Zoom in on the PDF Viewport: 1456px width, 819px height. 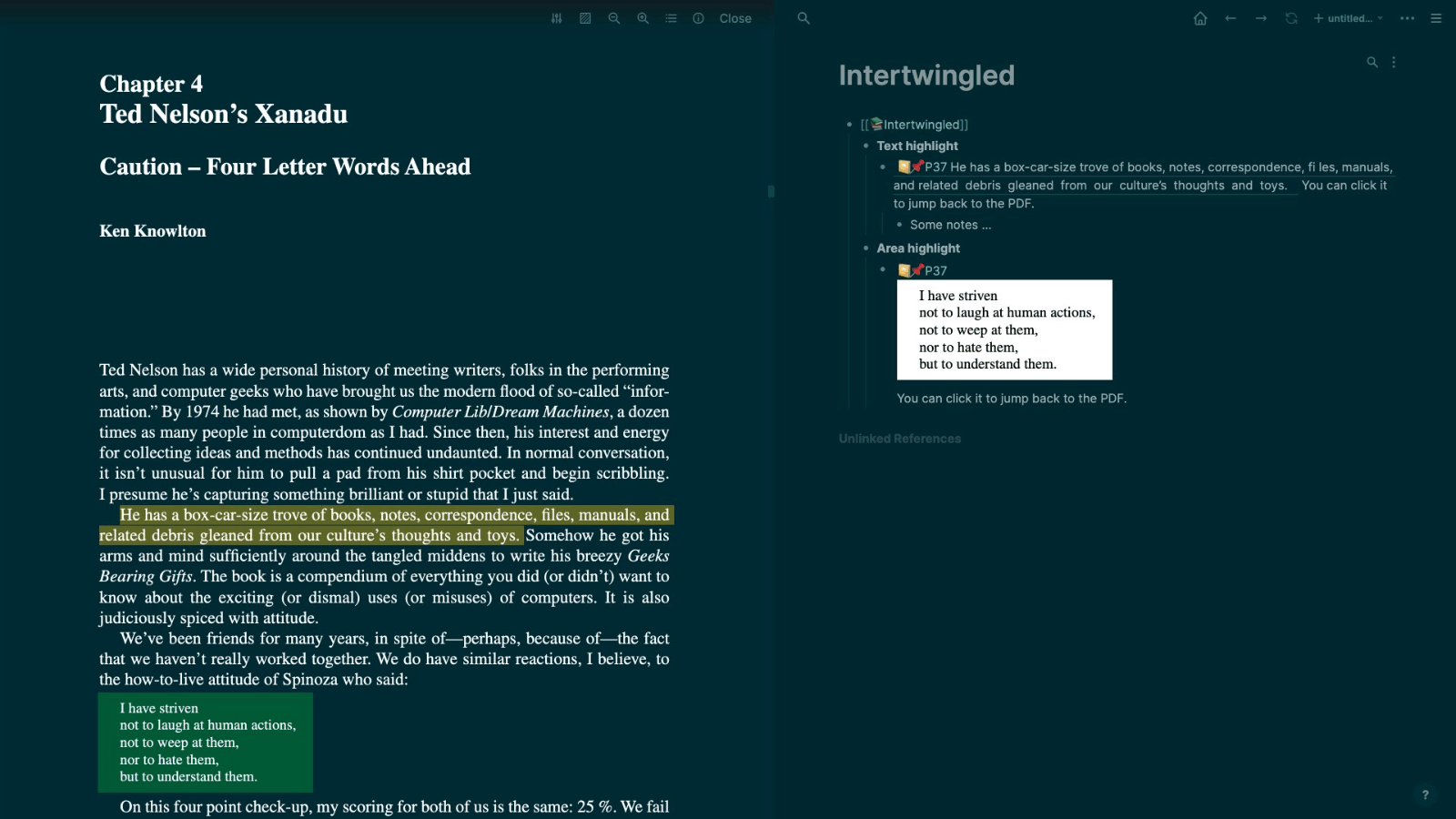point(642,18)
